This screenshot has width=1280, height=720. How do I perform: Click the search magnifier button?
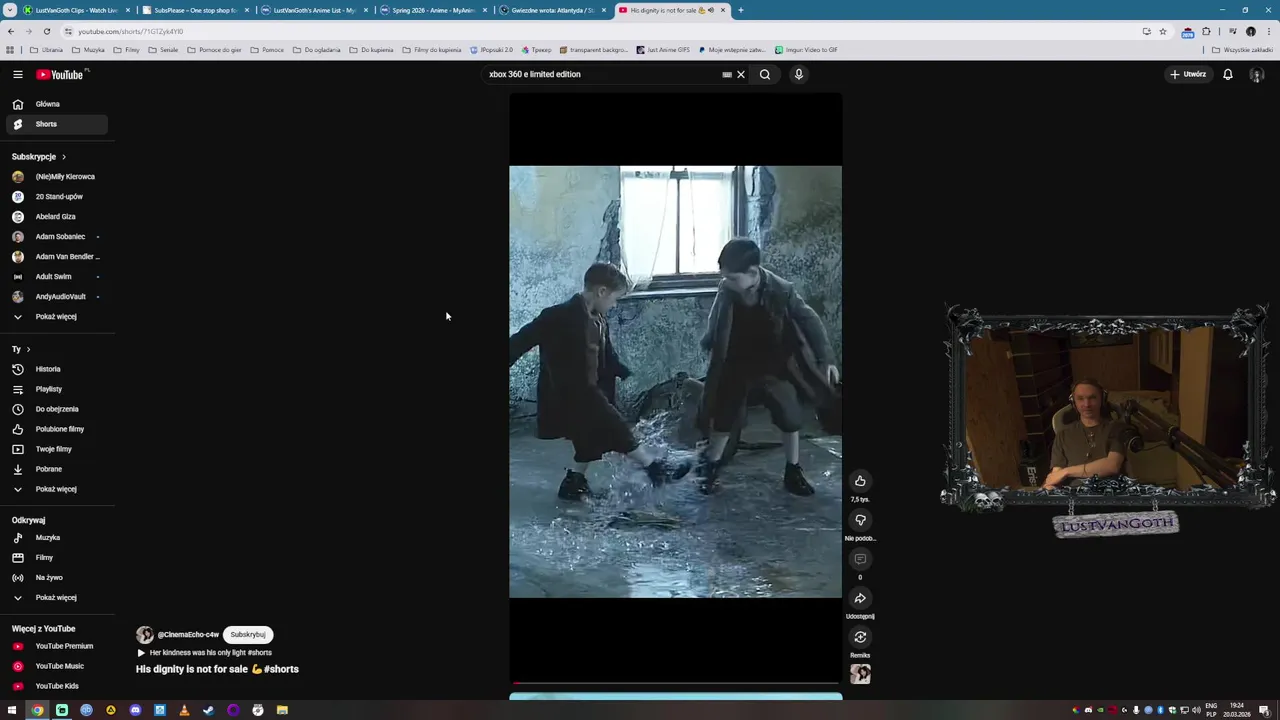coord(765,74)
